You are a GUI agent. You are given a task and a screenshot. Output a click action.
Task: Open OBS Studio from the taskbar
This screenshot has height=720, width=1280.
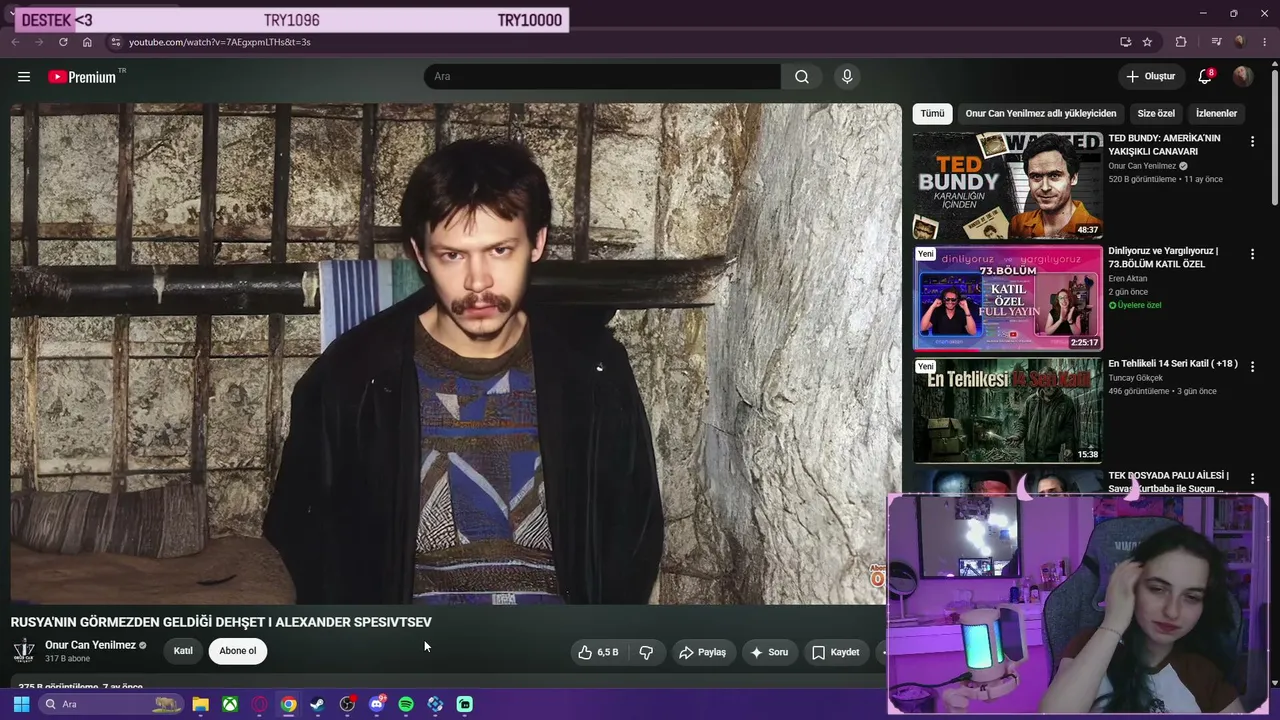coord(347,704)
